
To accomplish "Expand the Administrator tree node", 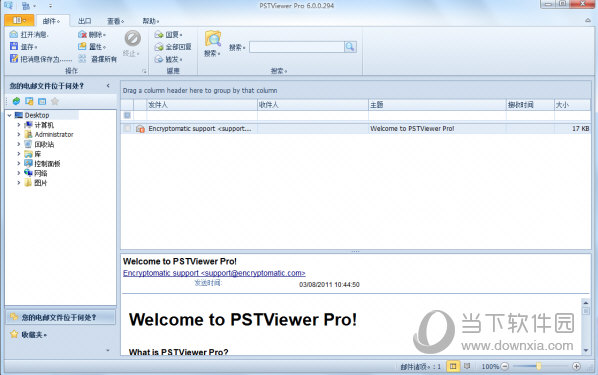I will click(19, 134).
